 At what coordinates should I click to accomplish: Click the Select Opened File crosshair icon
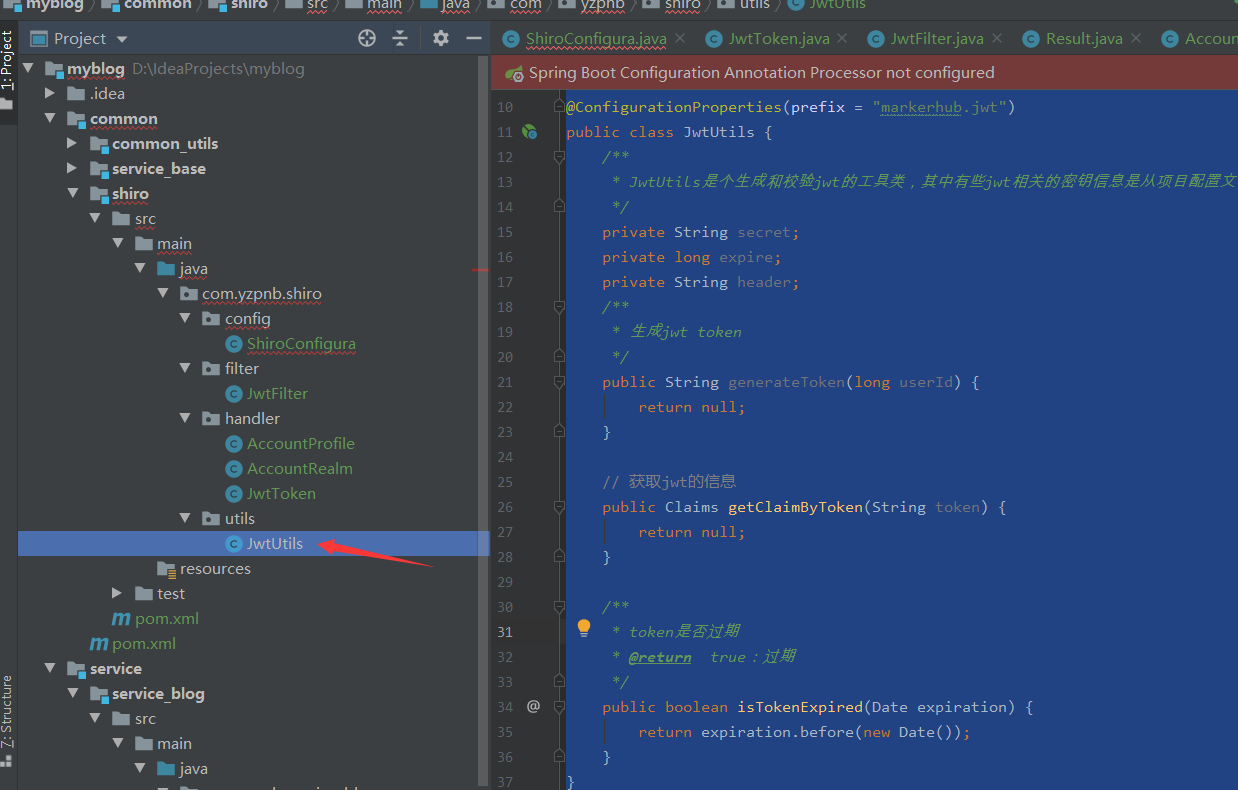(366, 37)
